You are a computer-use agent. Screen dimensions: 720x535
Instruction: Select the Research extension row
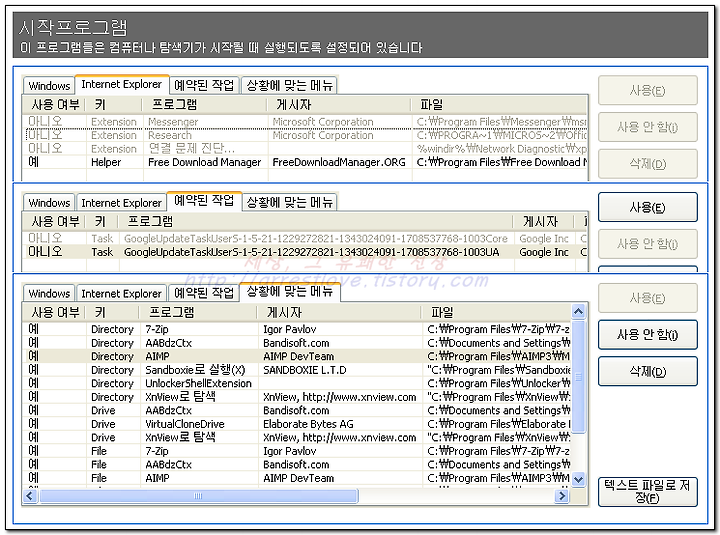[x=305, y=135]
